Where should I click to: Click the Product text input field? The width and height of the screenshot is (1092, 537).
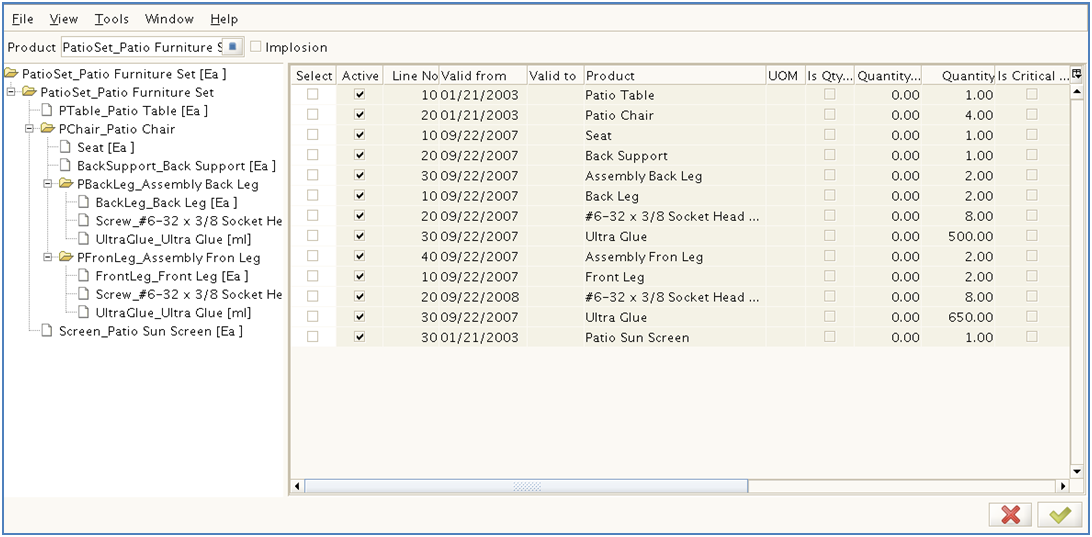[x=140, y=47]
